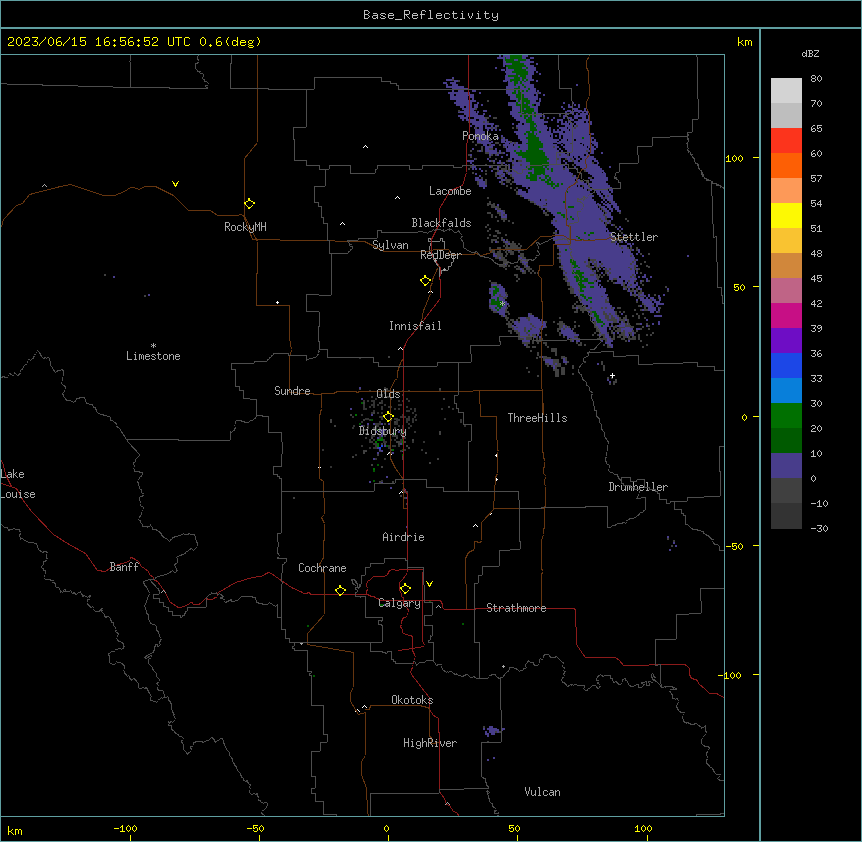Click the purple 36-39 dBZ legend swatch
The image size is (862, 842).
pos(786,340)
